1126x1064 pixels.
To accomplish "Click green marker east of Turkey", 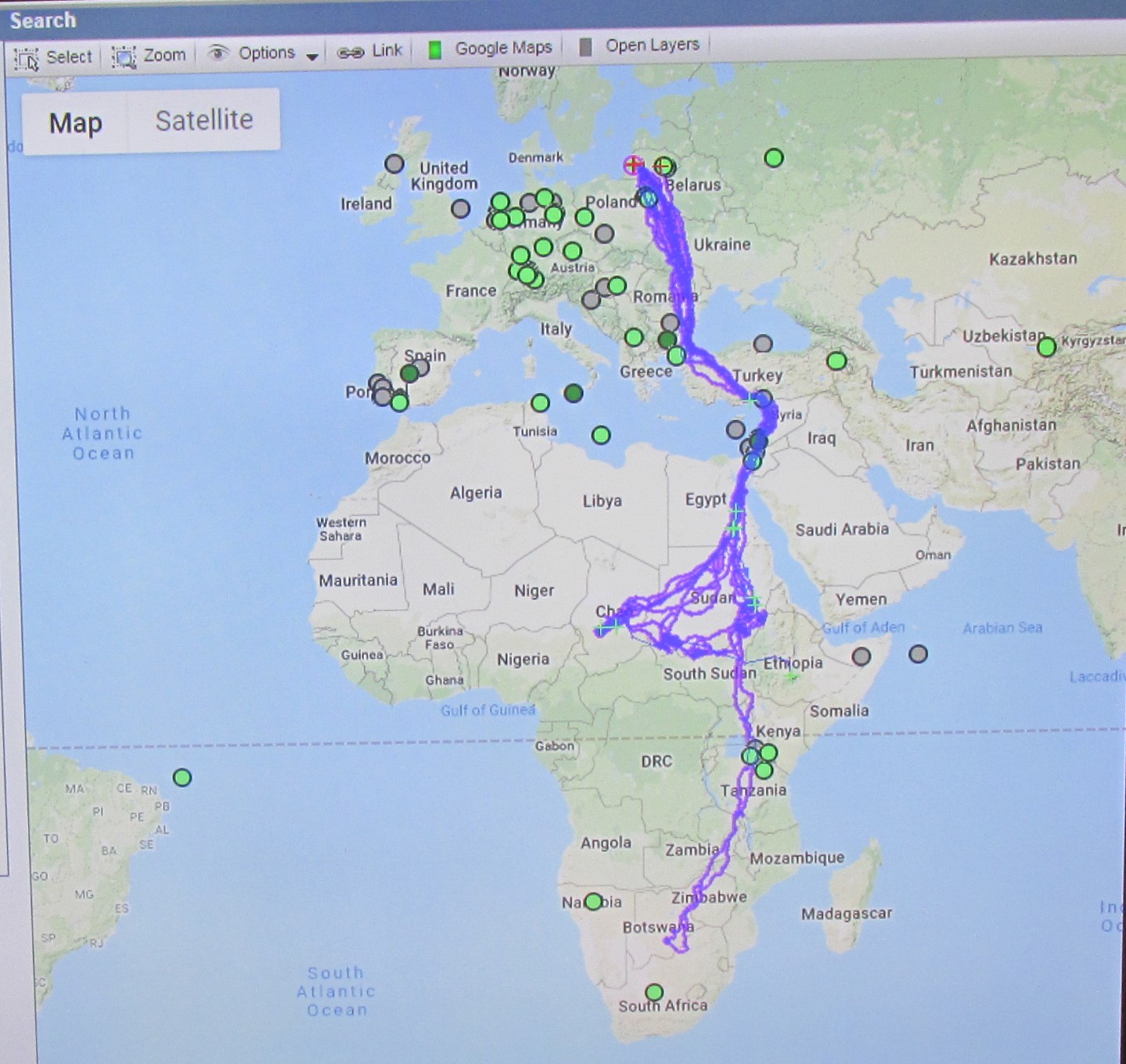I will [x=836, y=361].
